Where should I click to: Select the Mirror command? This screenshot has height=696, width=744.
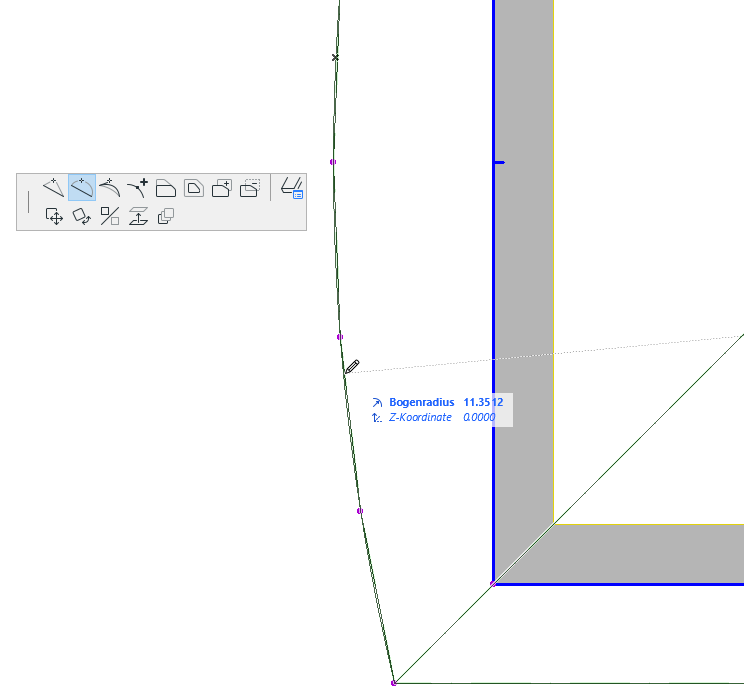coord(110,216)
